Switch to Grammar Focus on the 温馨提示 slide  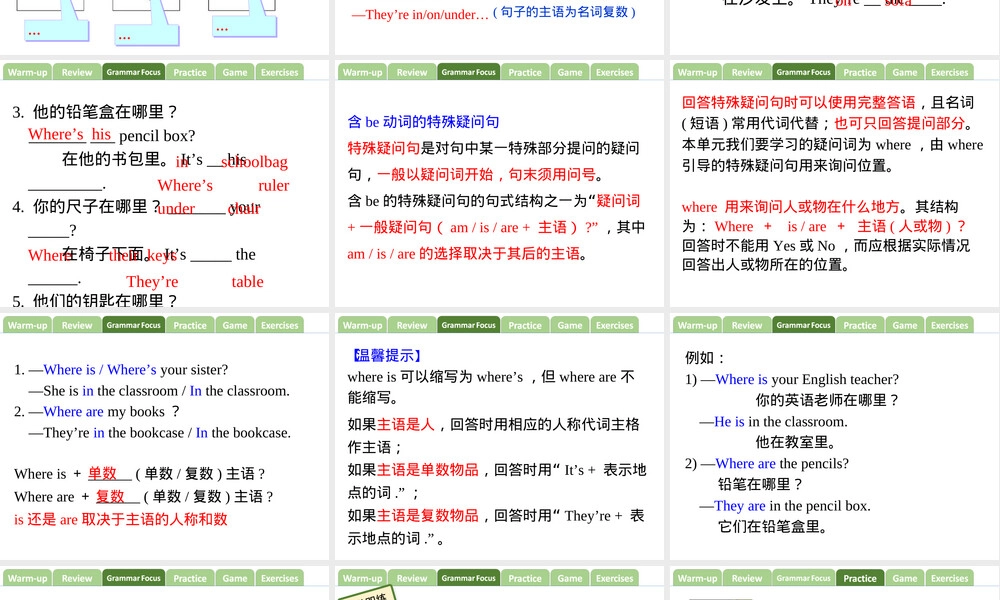coord(468,325)
